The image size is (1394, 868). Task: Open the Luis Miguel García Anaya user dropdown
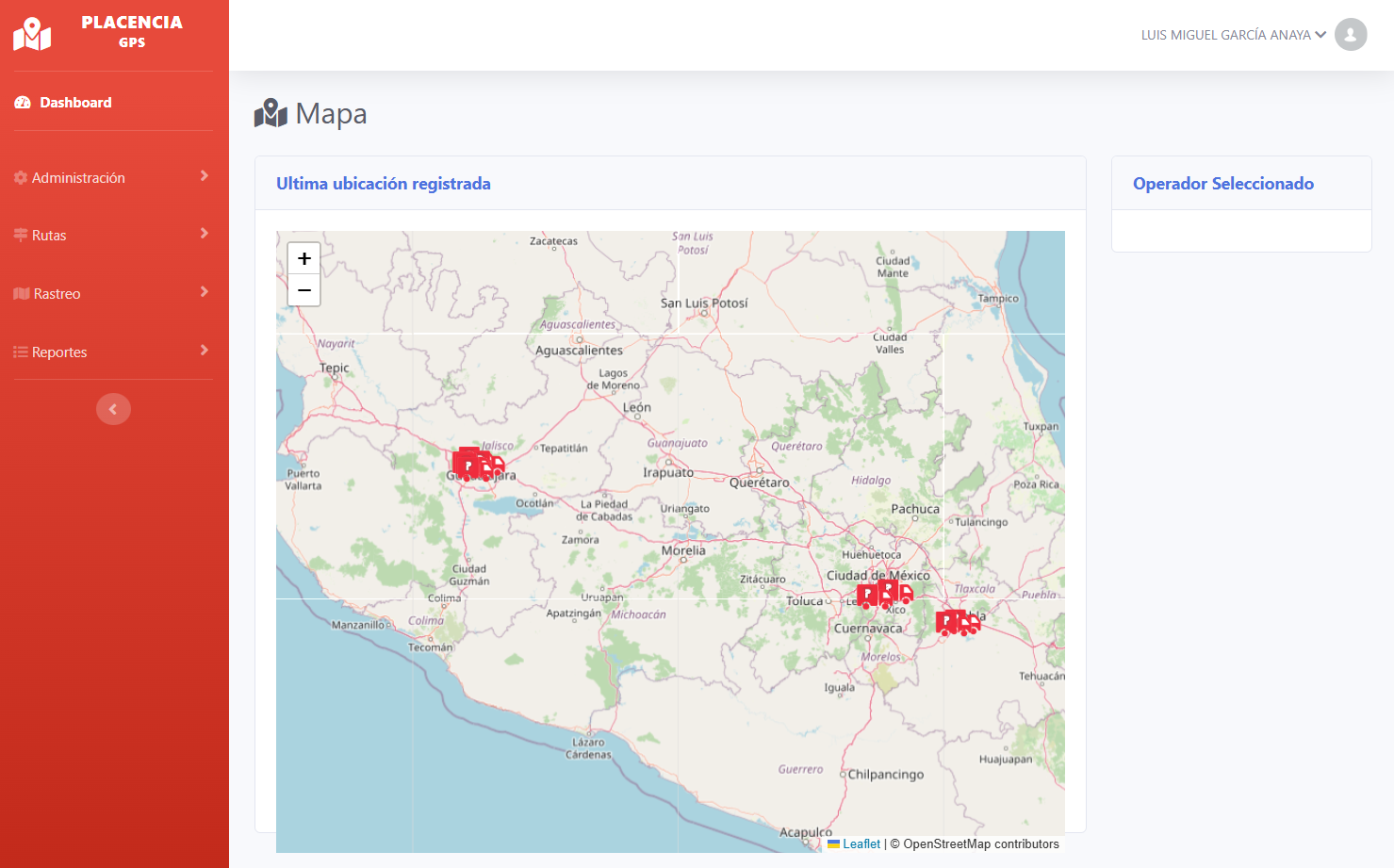point(1254,35)
